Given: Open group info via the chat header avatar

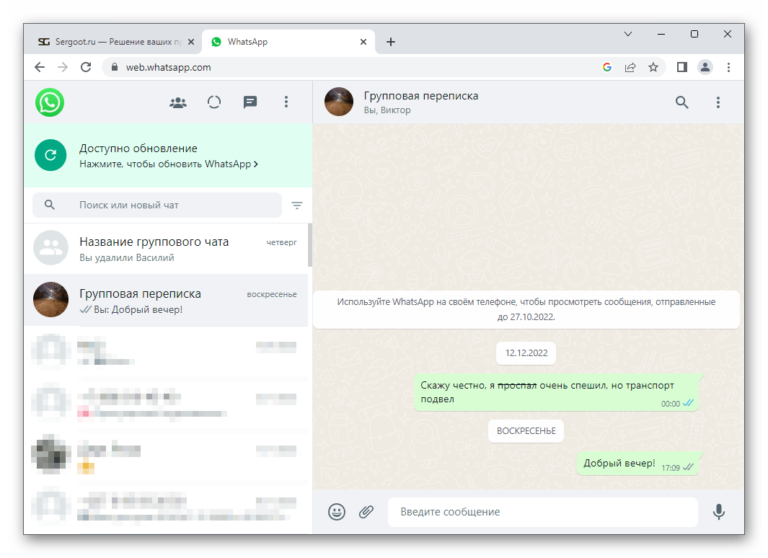Looking at the screenshot, I should tap(338, 102).
